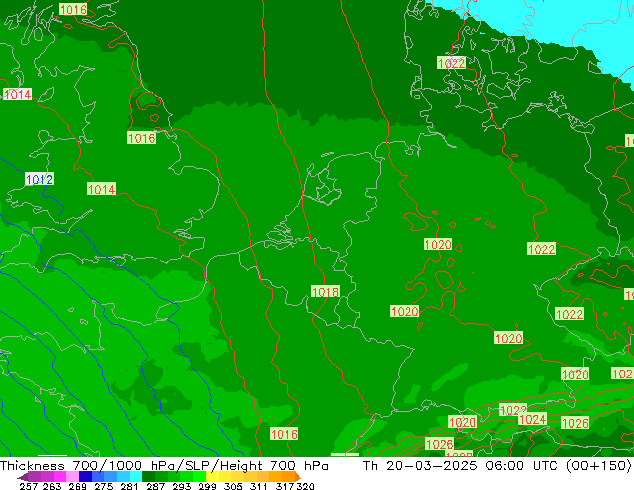Click the purple arrow at legend's low end
The height and width of the screenshot is (490, 634).
click(23, 477)
